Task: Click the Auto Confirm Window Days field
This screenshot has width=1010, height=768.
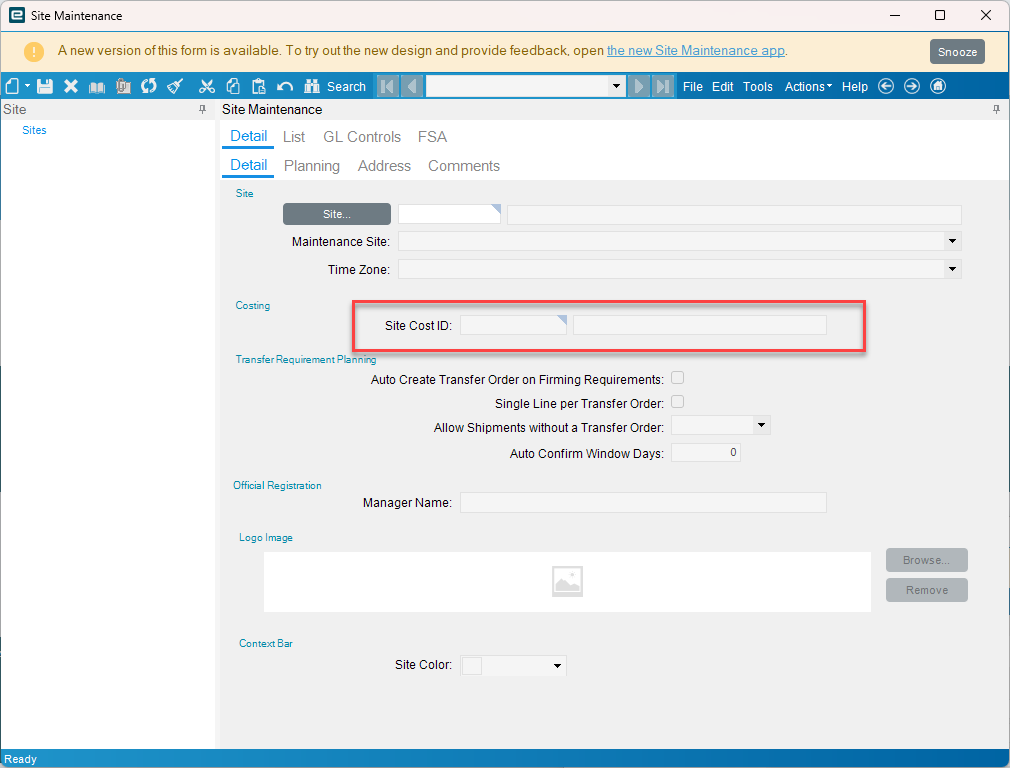Action: click(705, 452)
